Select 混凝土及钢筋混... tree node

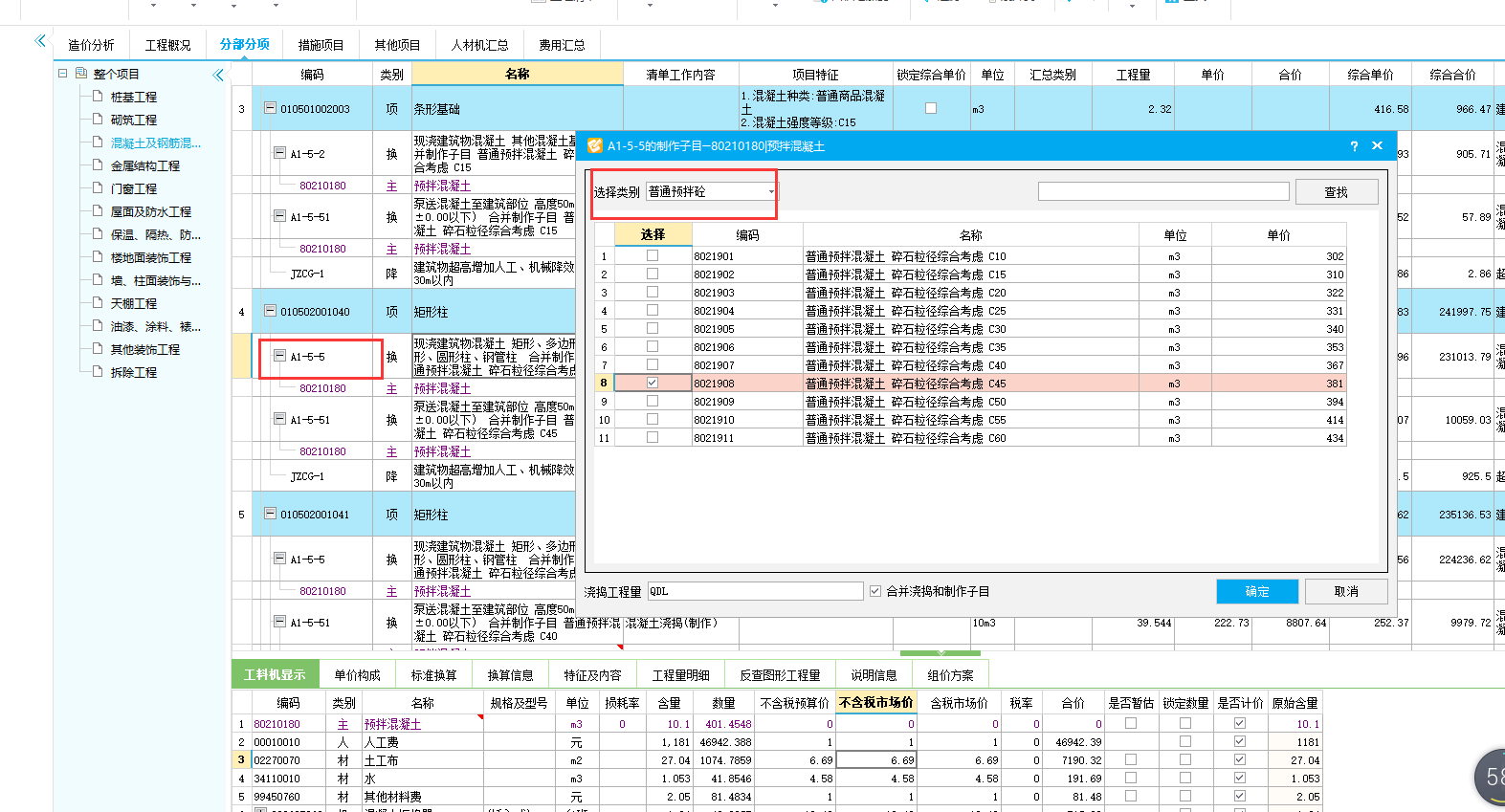click(x=155, y=143)
